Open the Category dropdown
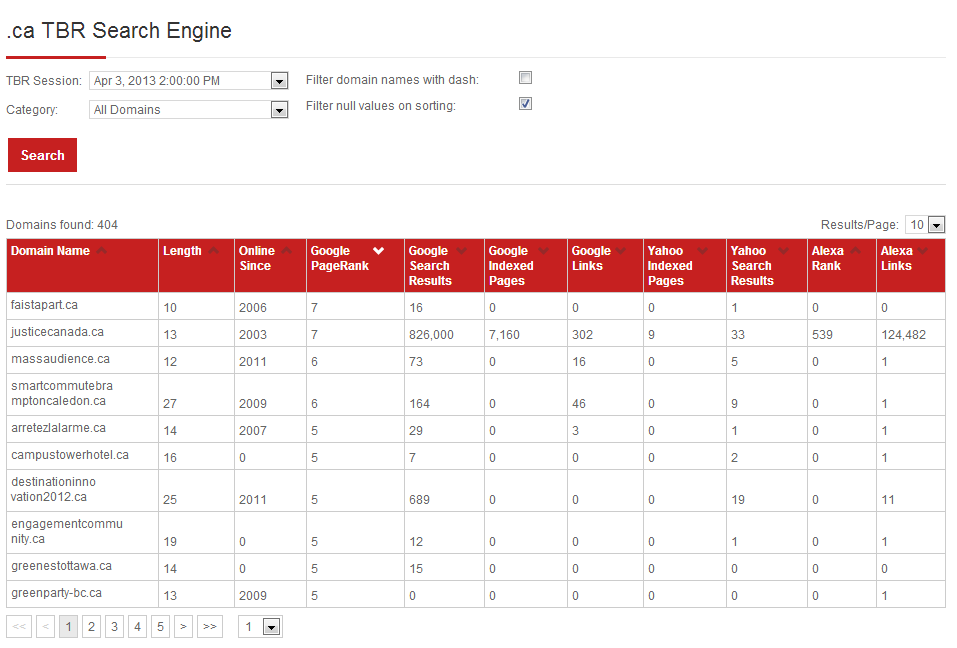 click(280, 110)
